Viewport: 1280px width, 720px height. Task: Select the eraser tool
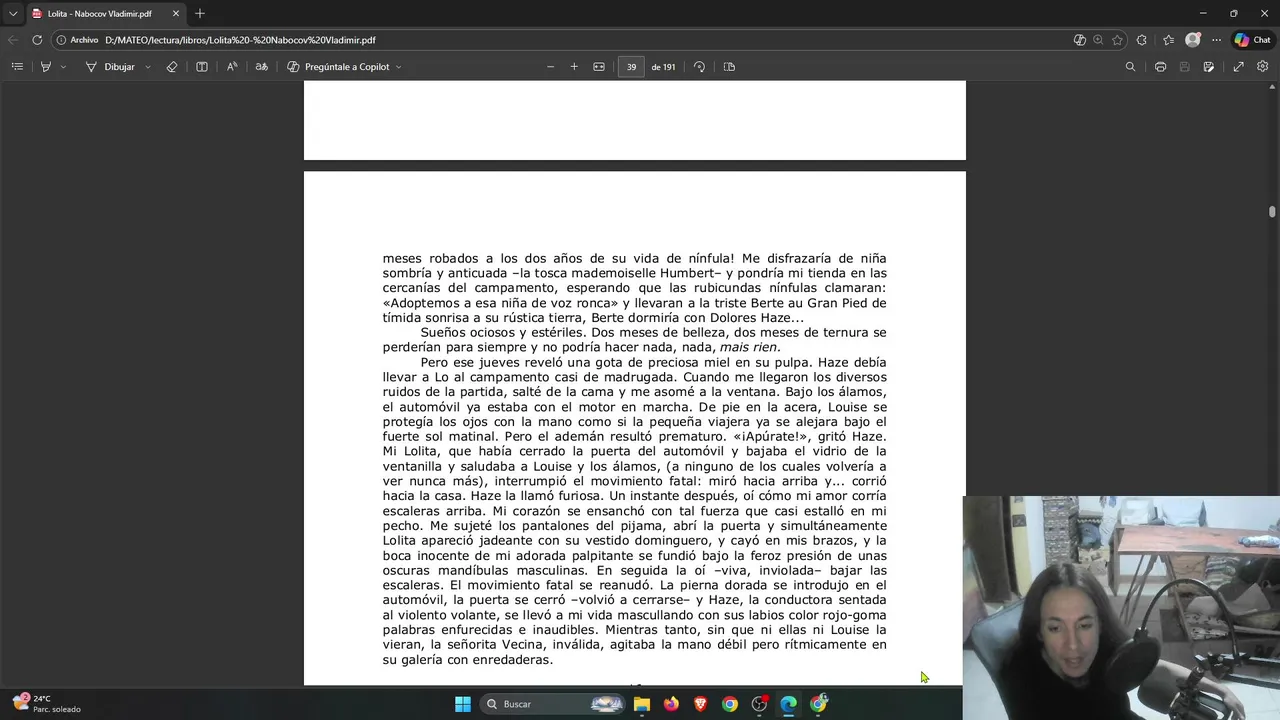pos(172,67)
